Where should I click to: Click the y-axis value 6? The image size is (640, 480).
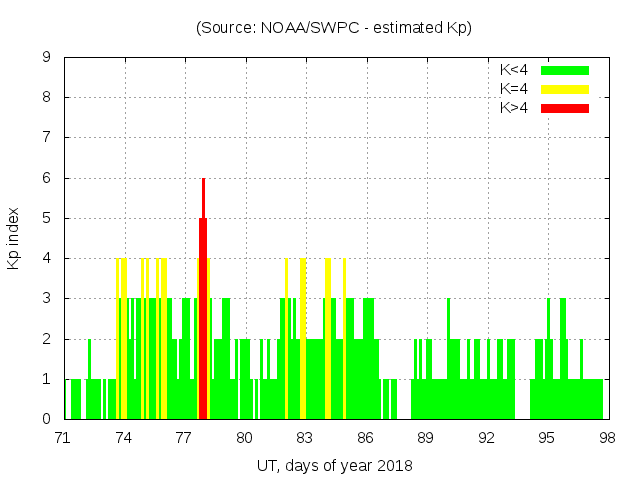click(x=46, y=178)
